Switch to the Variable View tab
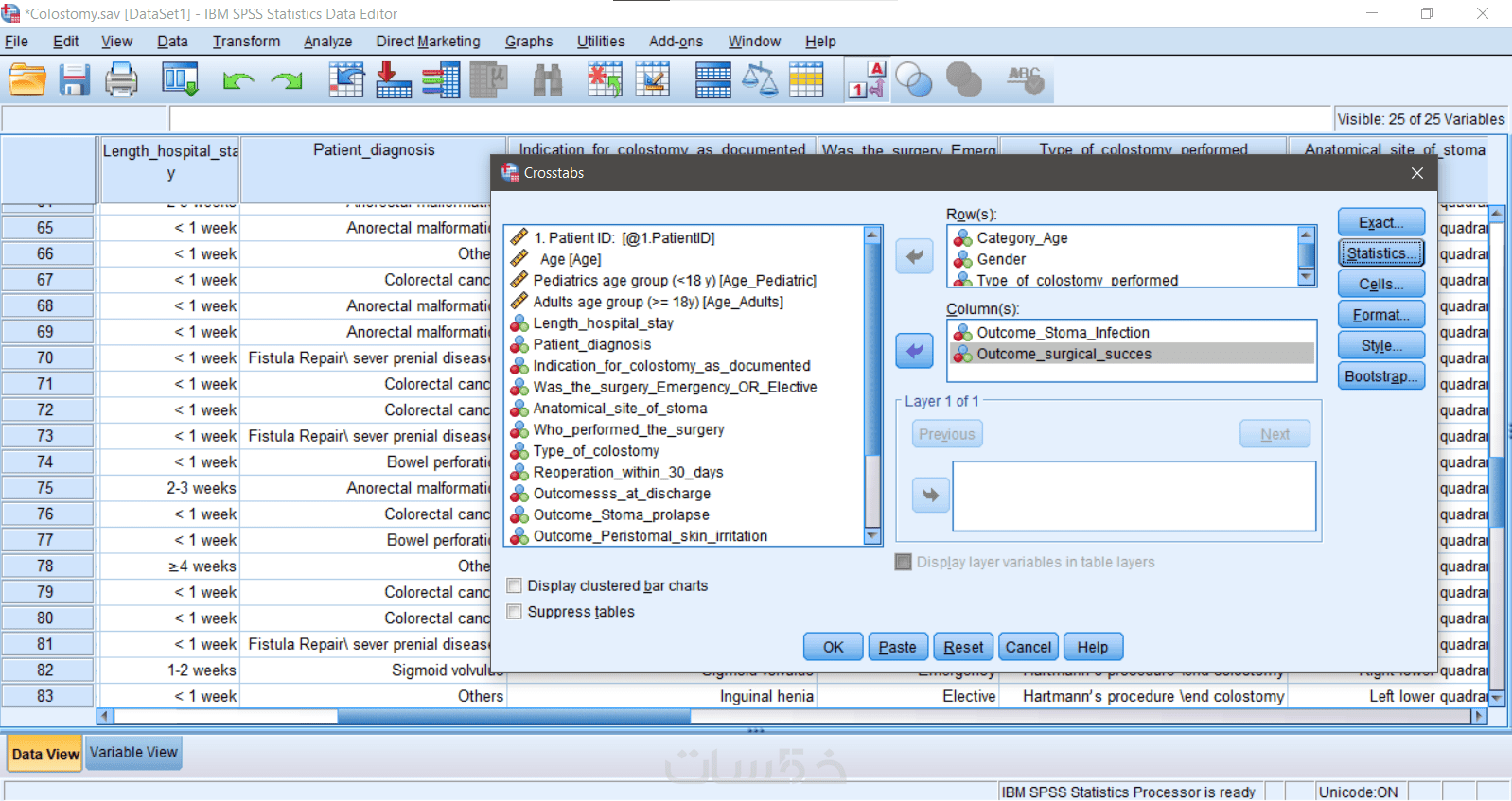 pos(133,753)
